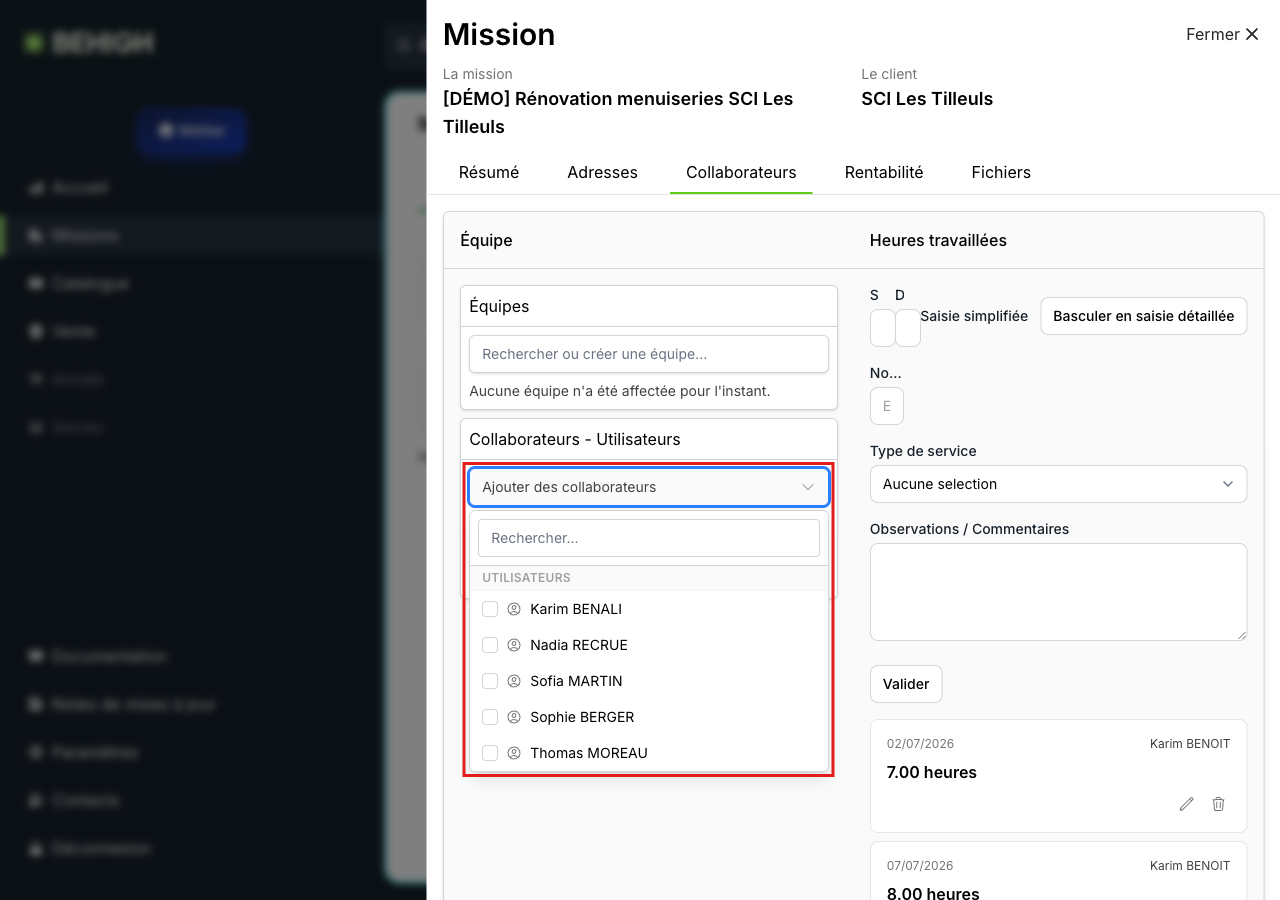Click the user icon beside Sofia MARTIN
This screenshot has width=1280, height=900.
click(x=514, y=681)
